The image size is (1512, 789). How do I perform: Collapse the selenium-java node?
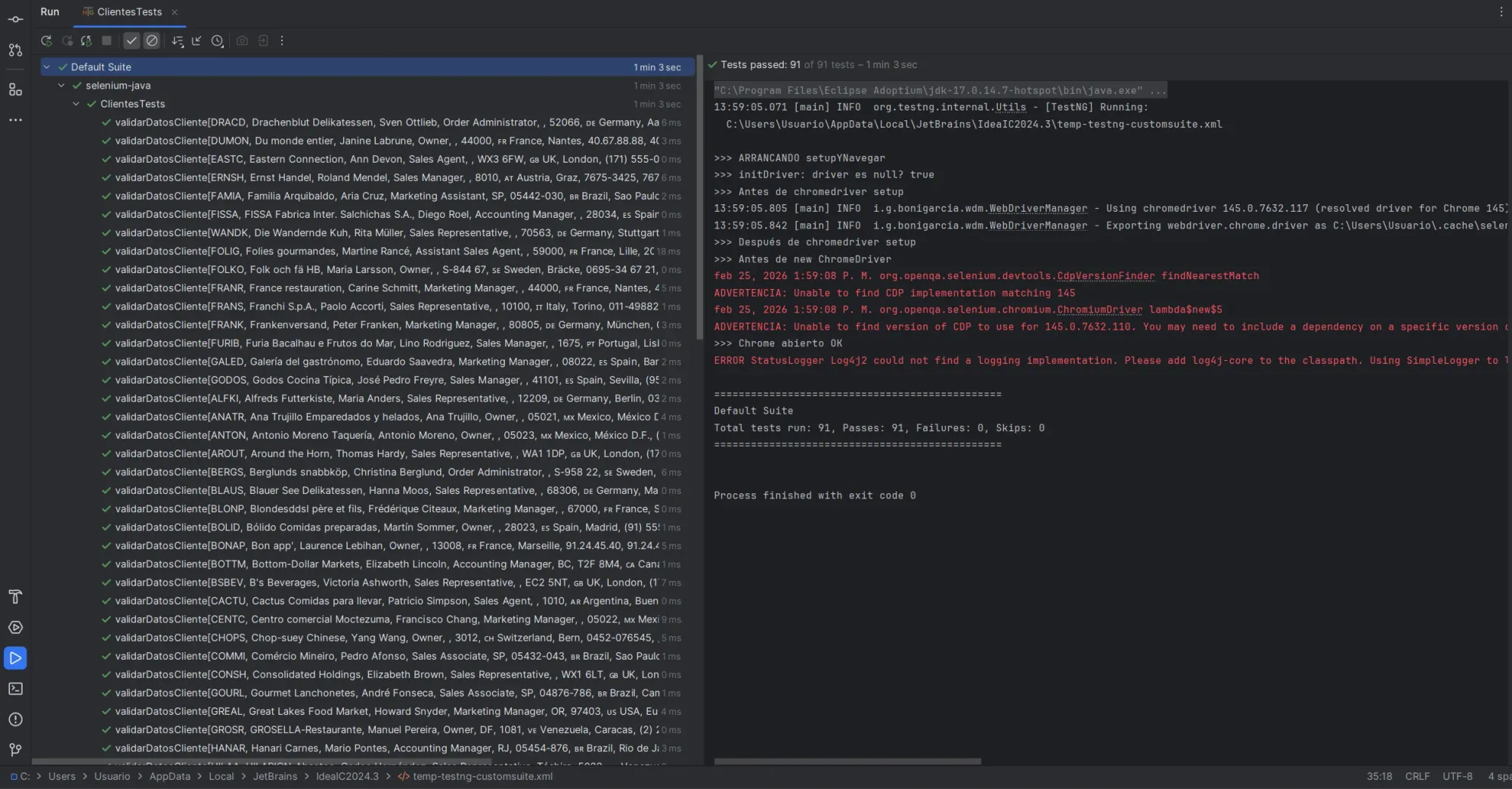click(61, 85)
